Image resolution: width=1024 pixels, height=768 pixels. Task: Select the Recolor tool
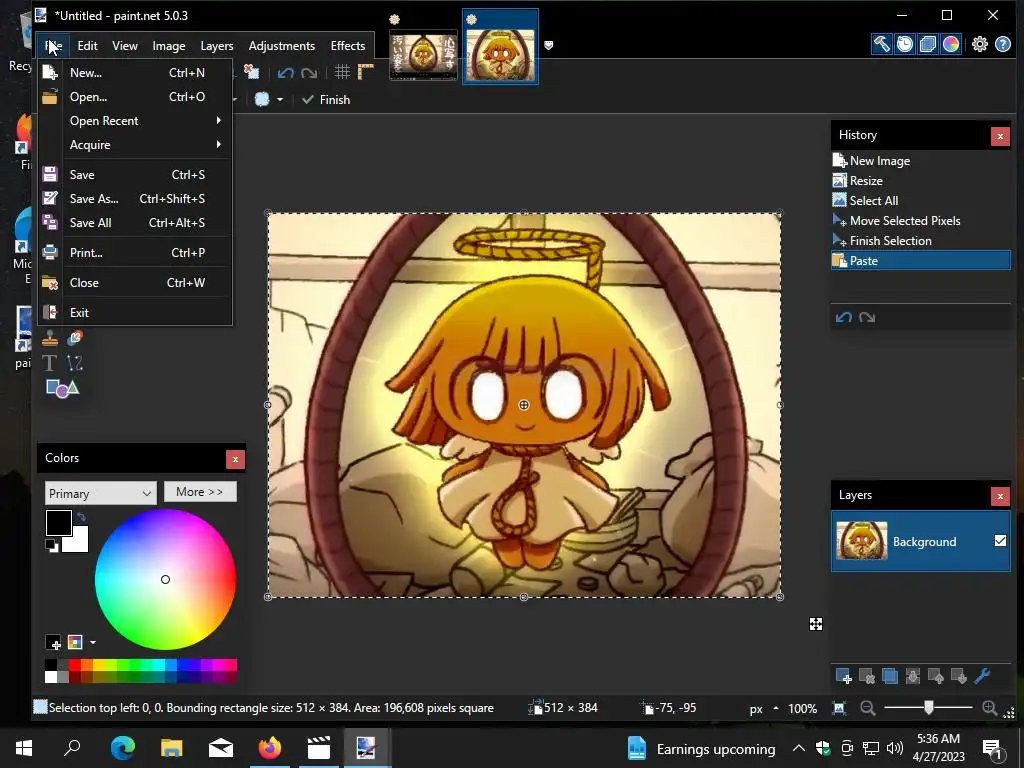(74, 338)
